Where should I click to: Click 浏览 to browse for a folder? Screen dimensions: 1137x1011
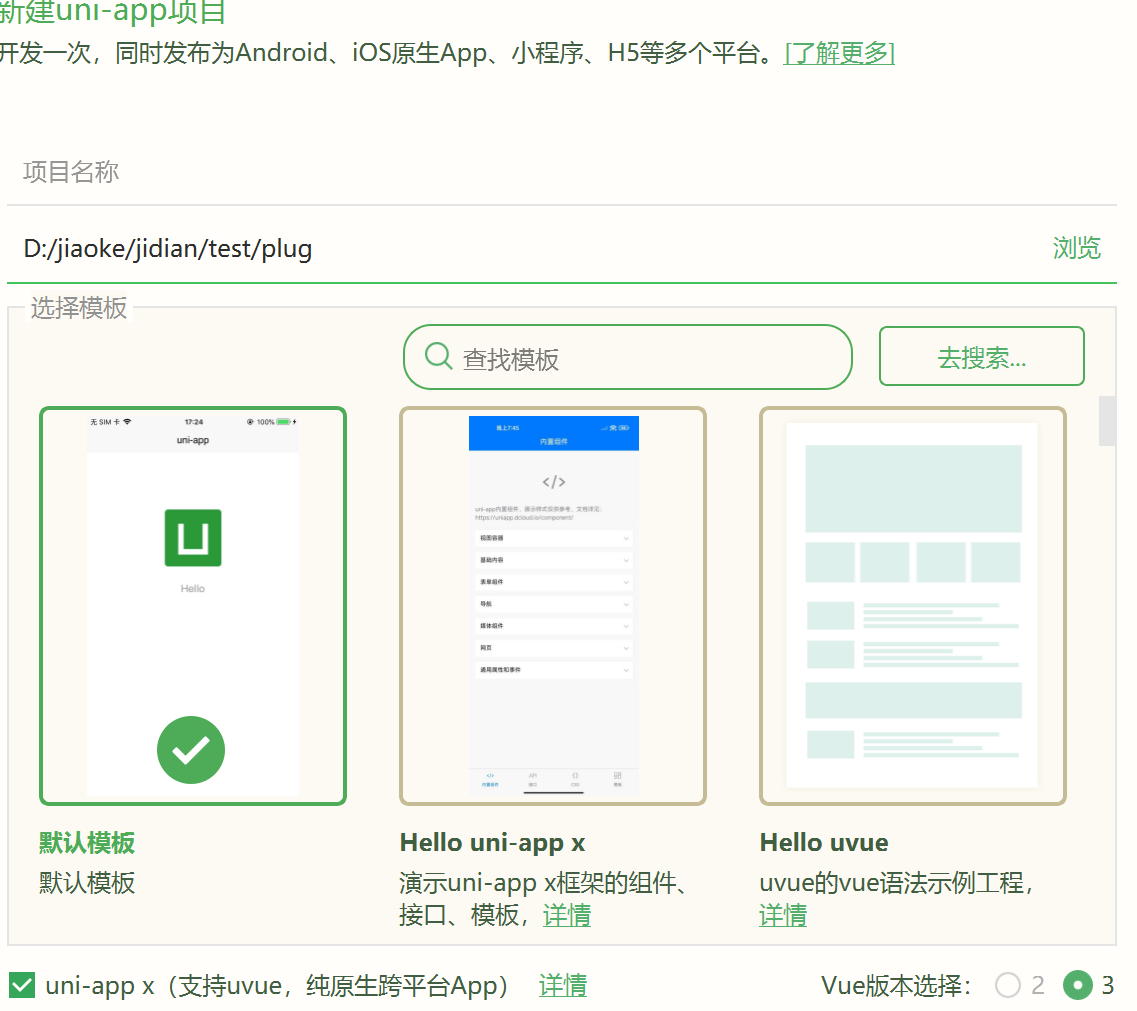point(1077,248)
